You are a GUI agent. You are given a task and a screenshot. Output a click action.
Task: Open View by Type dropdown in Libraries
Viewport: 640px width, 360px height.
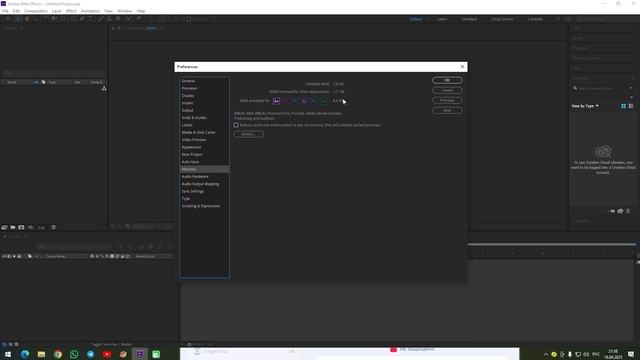coord(585,106)
